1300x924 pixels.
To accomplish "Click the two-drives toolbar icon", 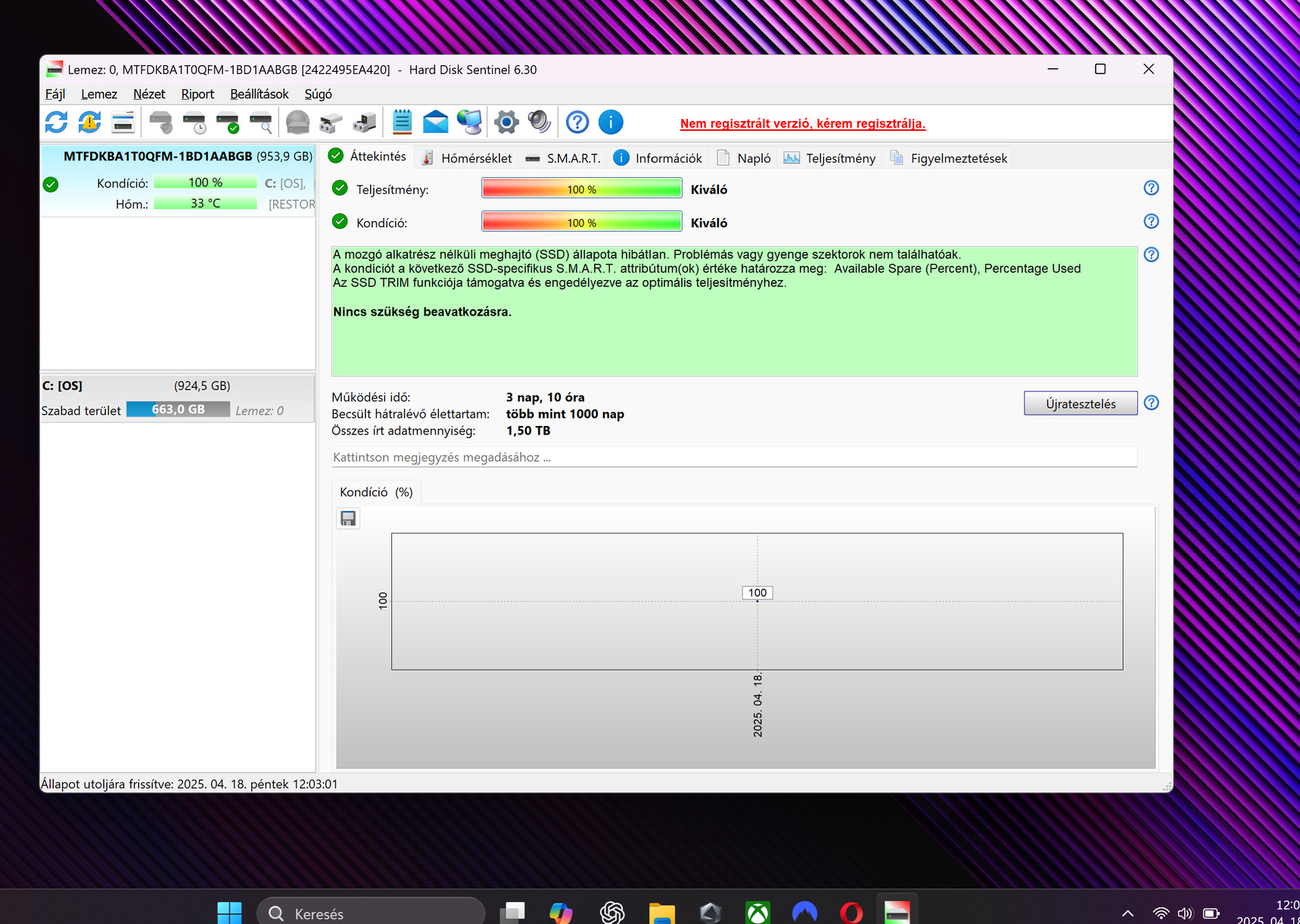I will tap(331, 122).
